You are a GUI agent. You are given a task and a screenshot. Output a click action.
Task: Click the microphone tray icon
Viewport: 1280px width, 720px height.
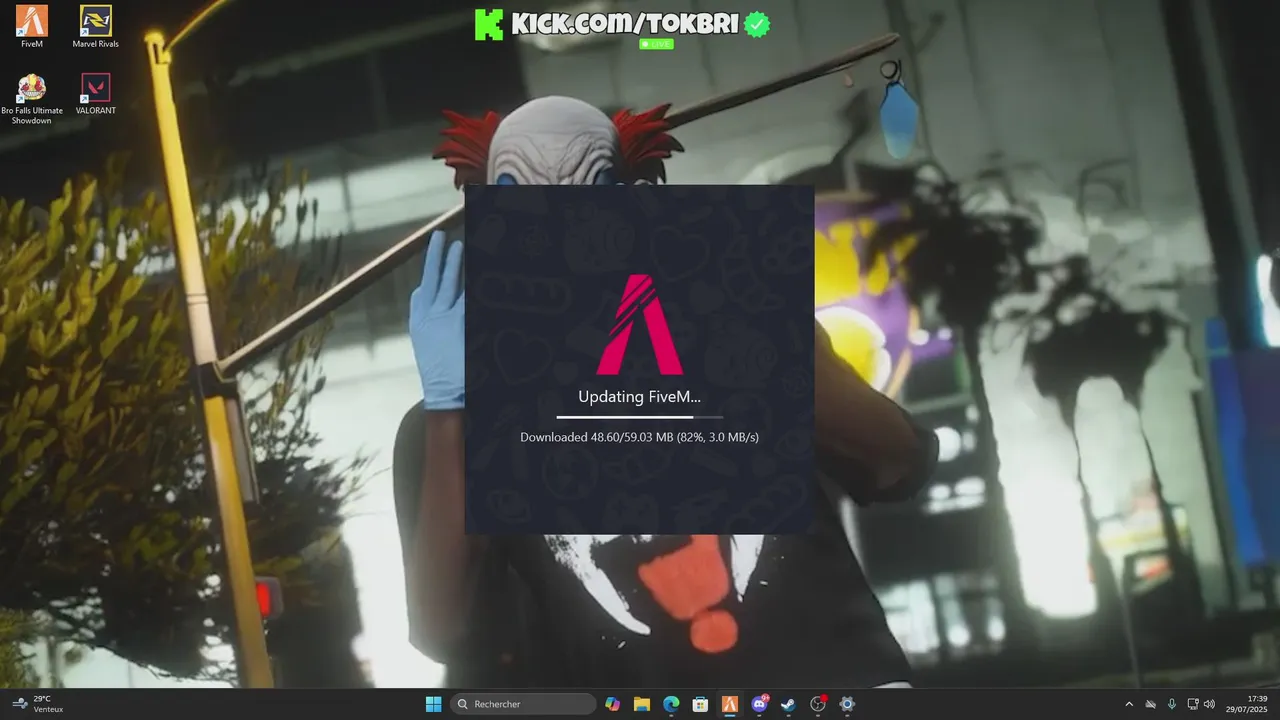[x=1171, y=704]
